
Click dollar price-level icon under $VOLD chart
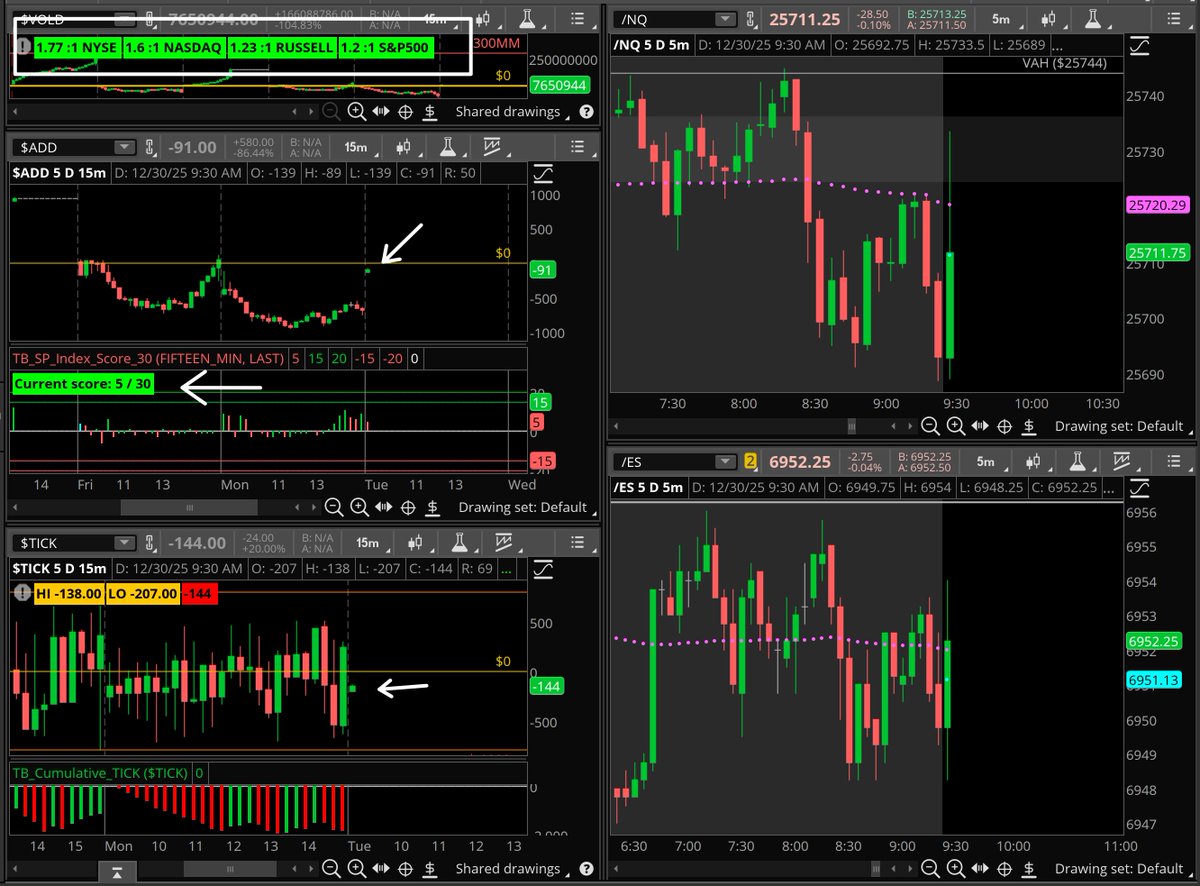pos(430,112)
